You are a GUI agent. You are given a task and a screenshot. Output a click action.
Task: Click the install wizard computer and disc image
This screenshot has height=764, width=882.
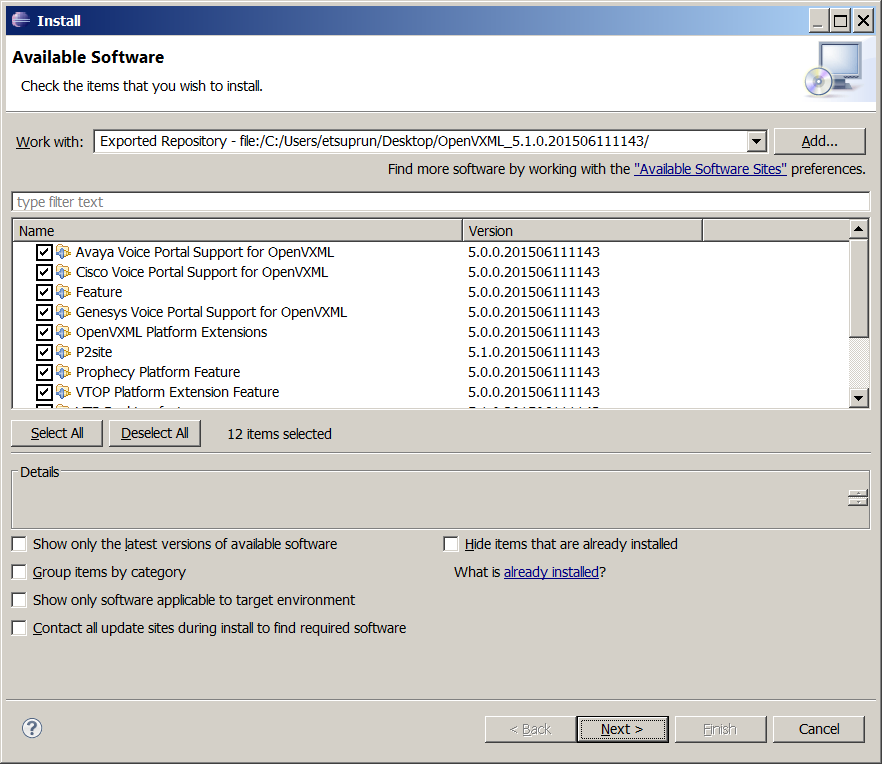834,69
